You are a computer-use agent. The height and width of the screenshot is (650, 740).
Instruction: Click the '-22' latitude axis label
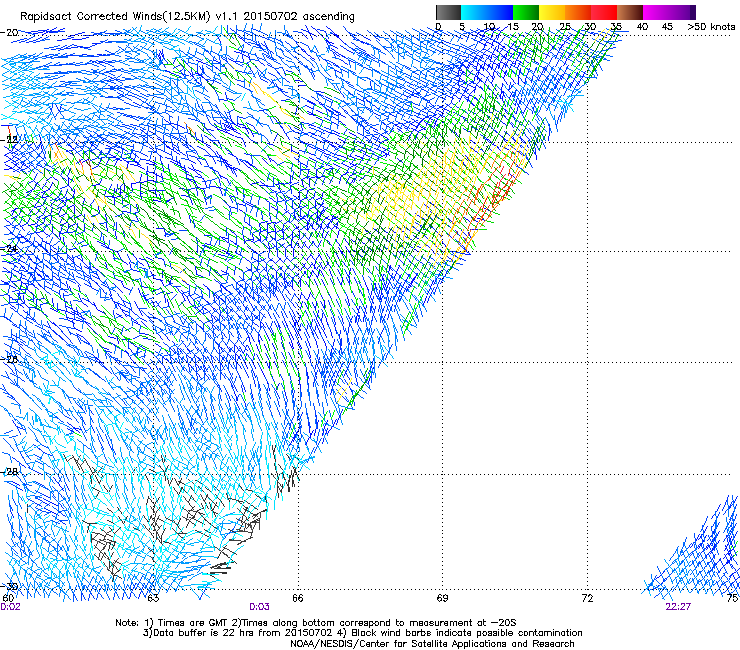[x=9, y=139]
